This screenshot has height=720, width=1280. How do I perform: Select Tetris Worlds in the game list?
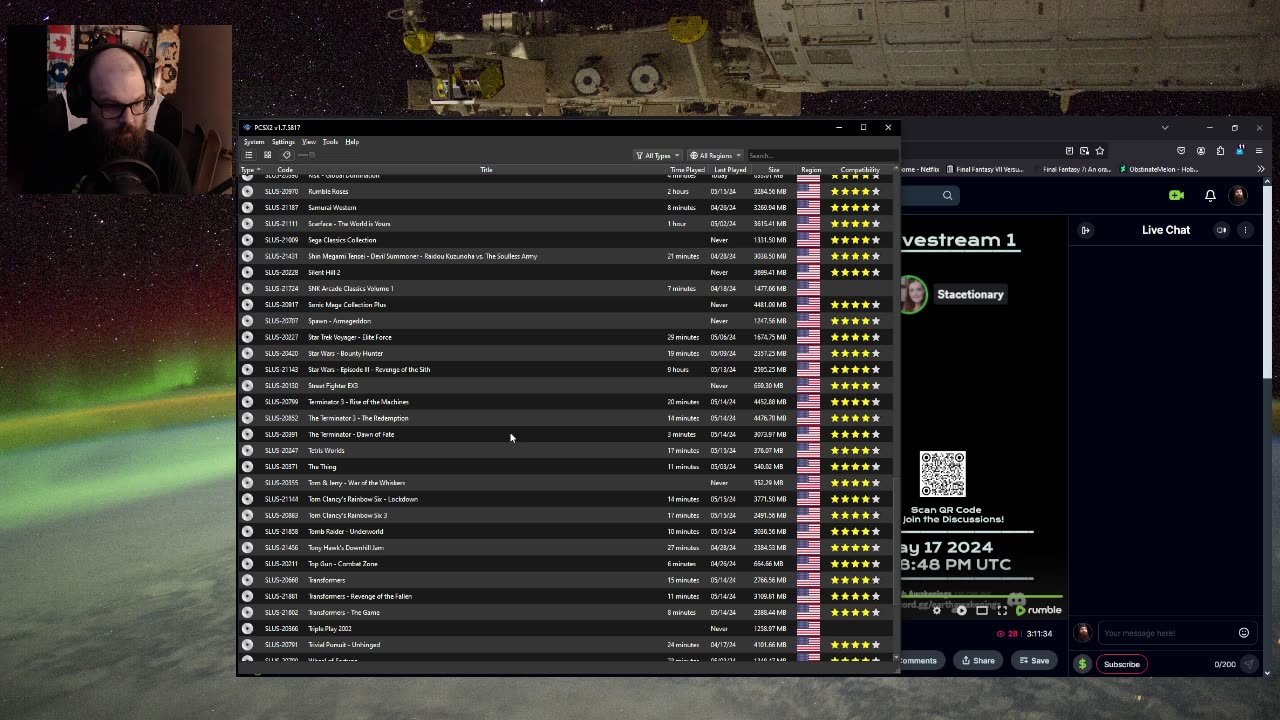(567, 450)
